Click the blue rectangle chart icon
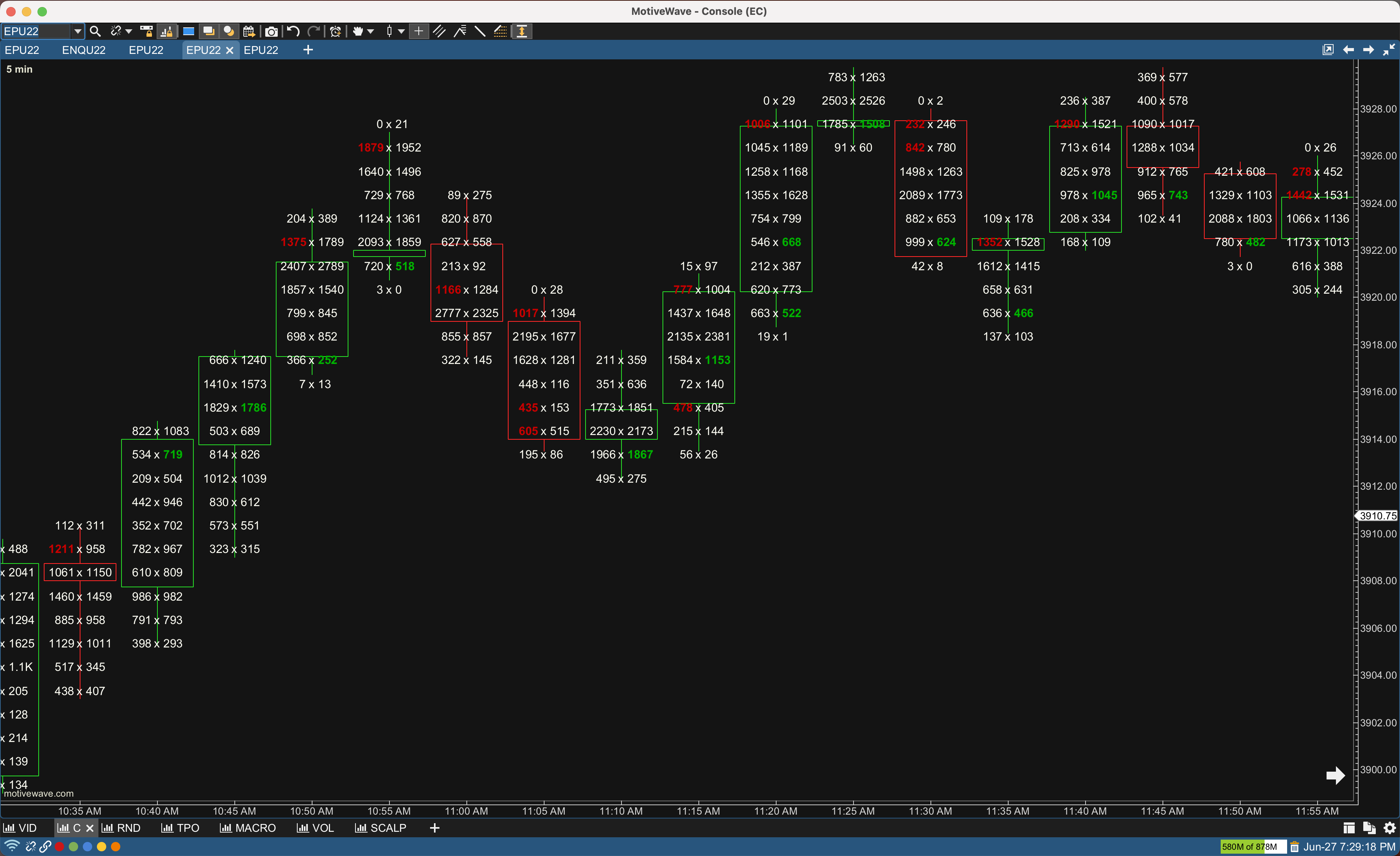The width and height of the screenshot is (1400, 856). coord(188,31)
